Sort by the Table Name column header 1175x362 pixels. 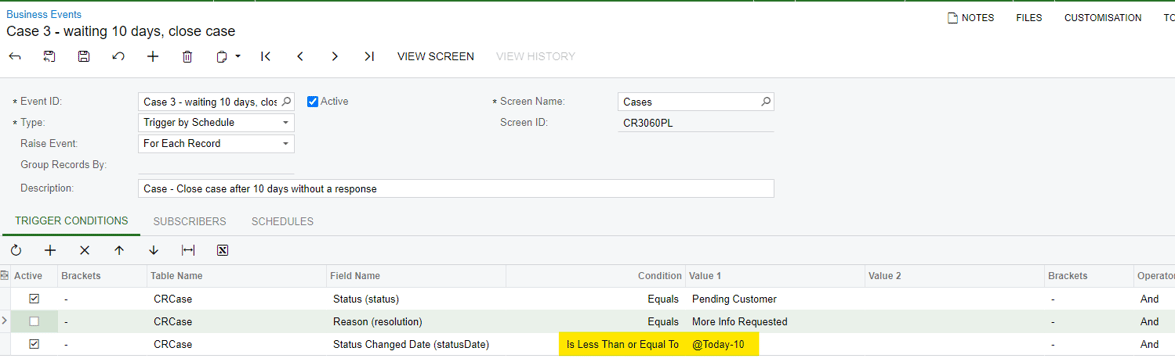coord(237,276)
